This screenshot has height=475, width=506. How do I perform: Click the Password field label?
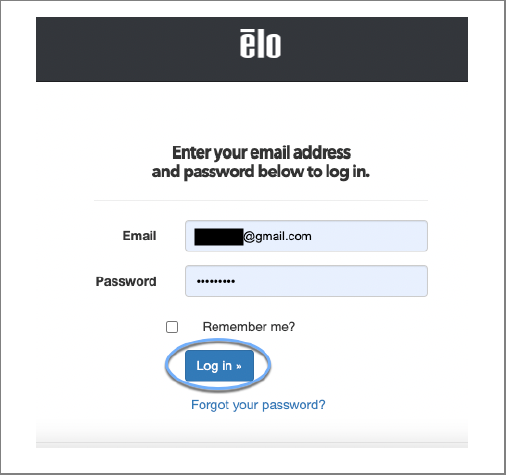[126, 281]
